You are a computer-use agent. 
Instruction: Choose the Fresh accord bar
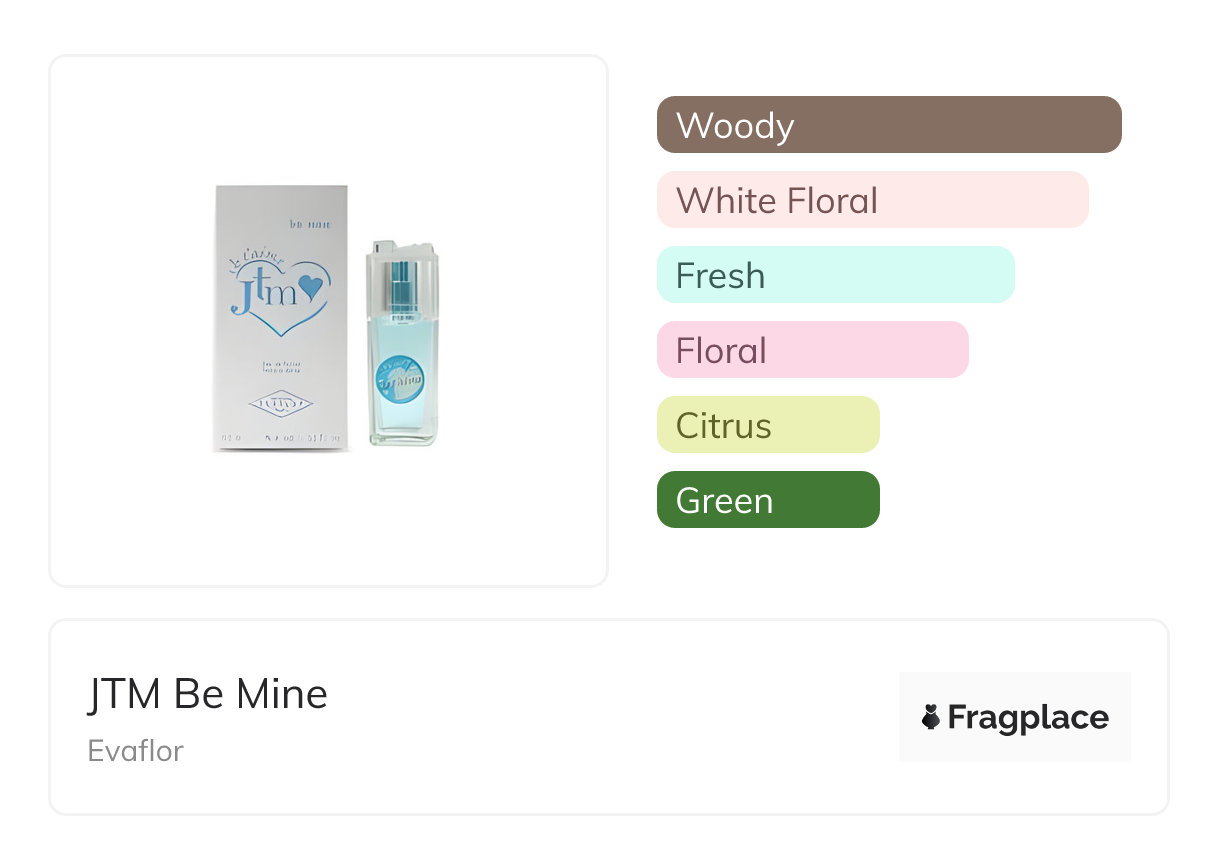click(835, 275)
